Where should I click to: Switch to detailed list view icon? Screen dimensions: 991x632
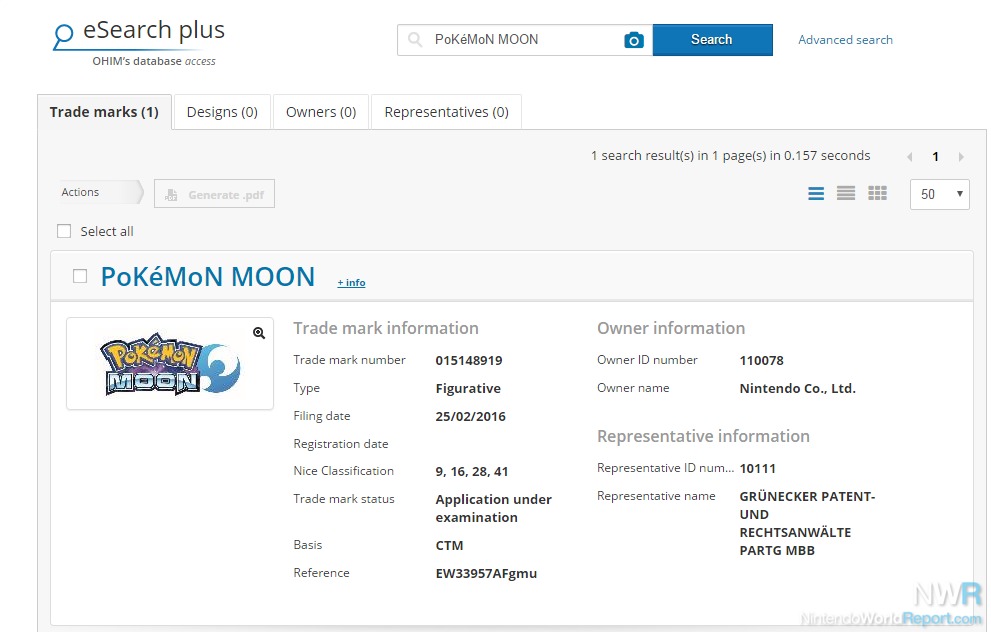(x=816, y=193)
